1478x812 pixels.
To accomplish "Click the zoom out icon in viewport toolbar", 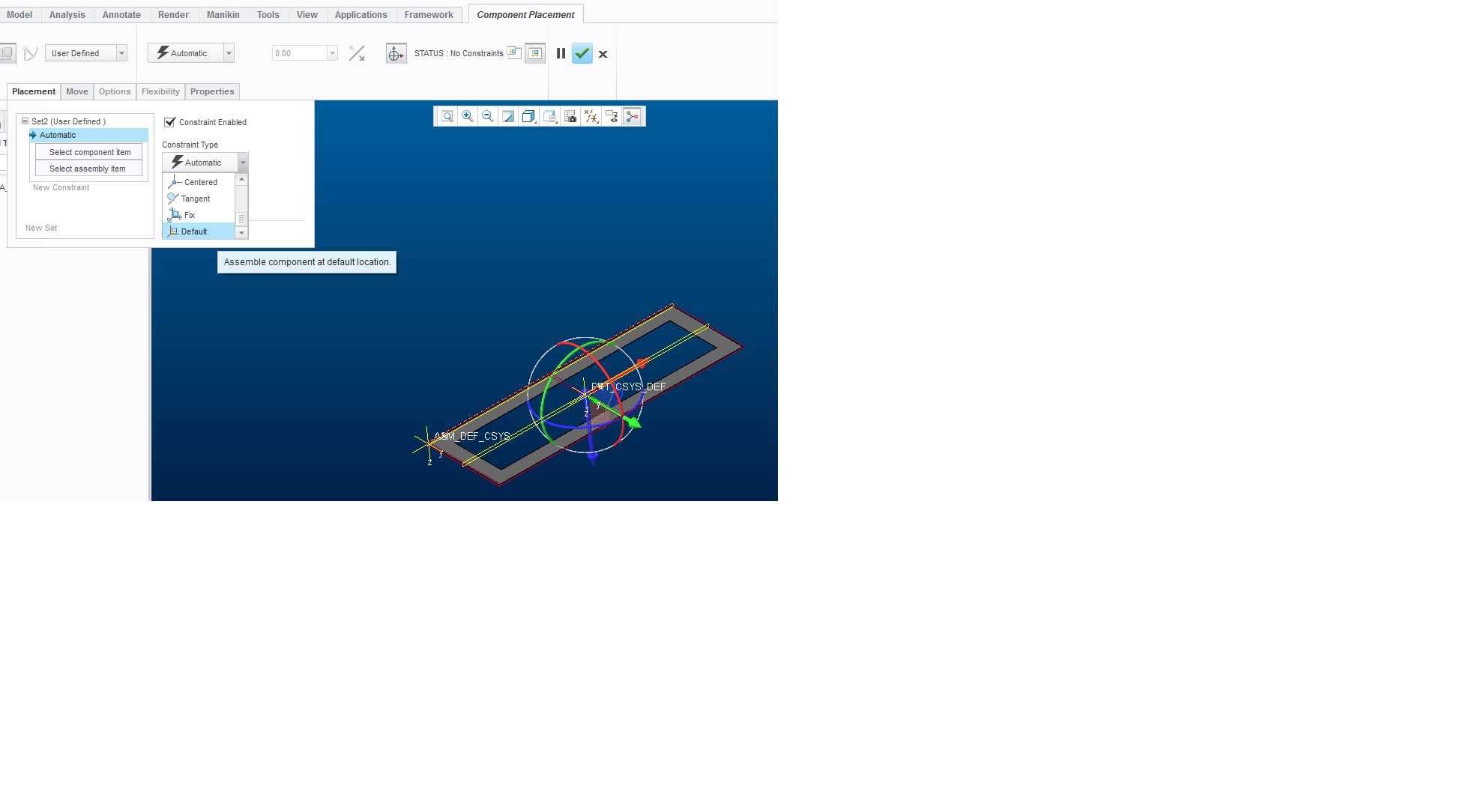I will tap(487, 116).
